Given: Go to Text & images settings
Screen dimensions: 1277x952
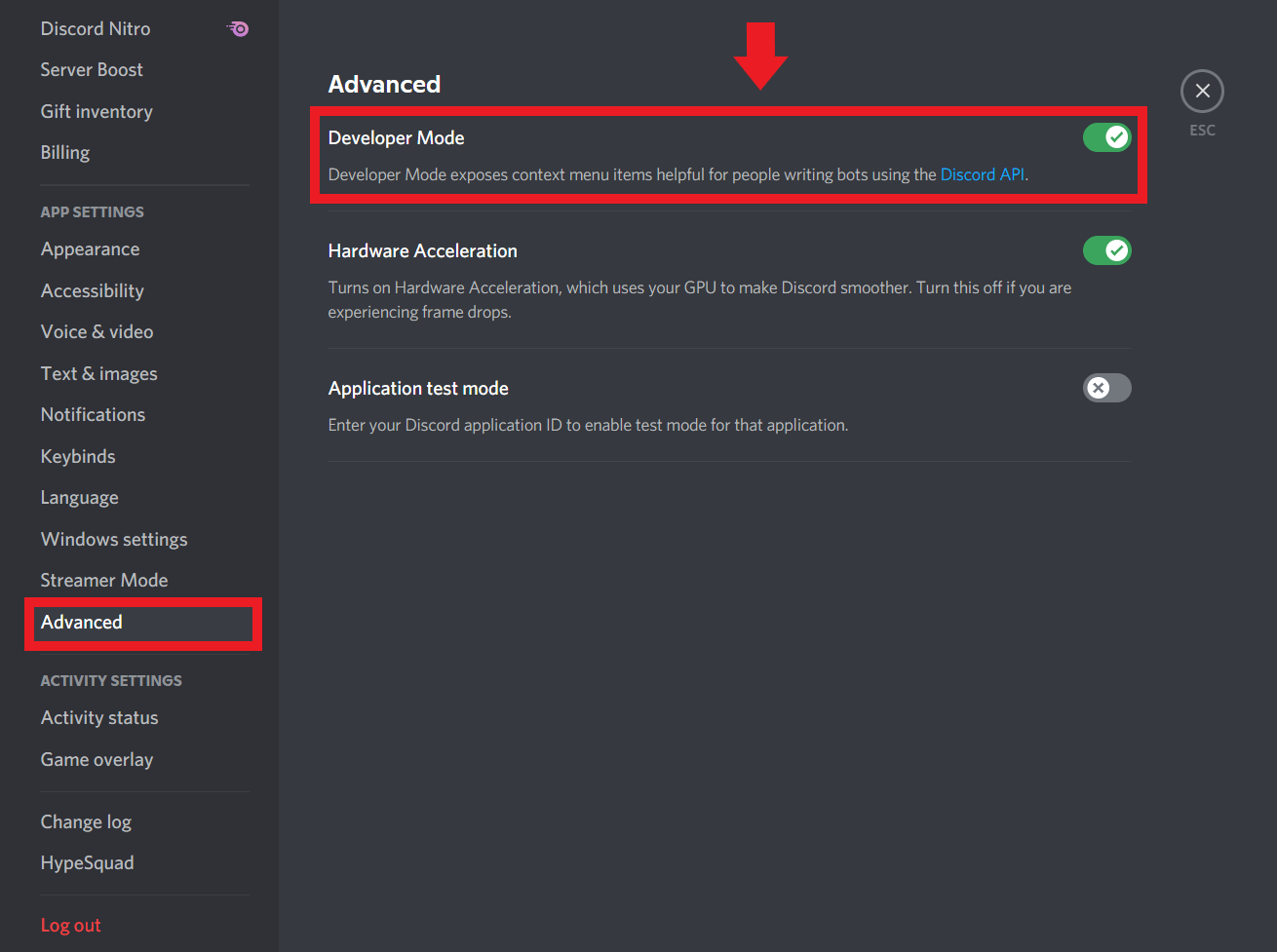Looking at the screenshot, I should 98,373.
